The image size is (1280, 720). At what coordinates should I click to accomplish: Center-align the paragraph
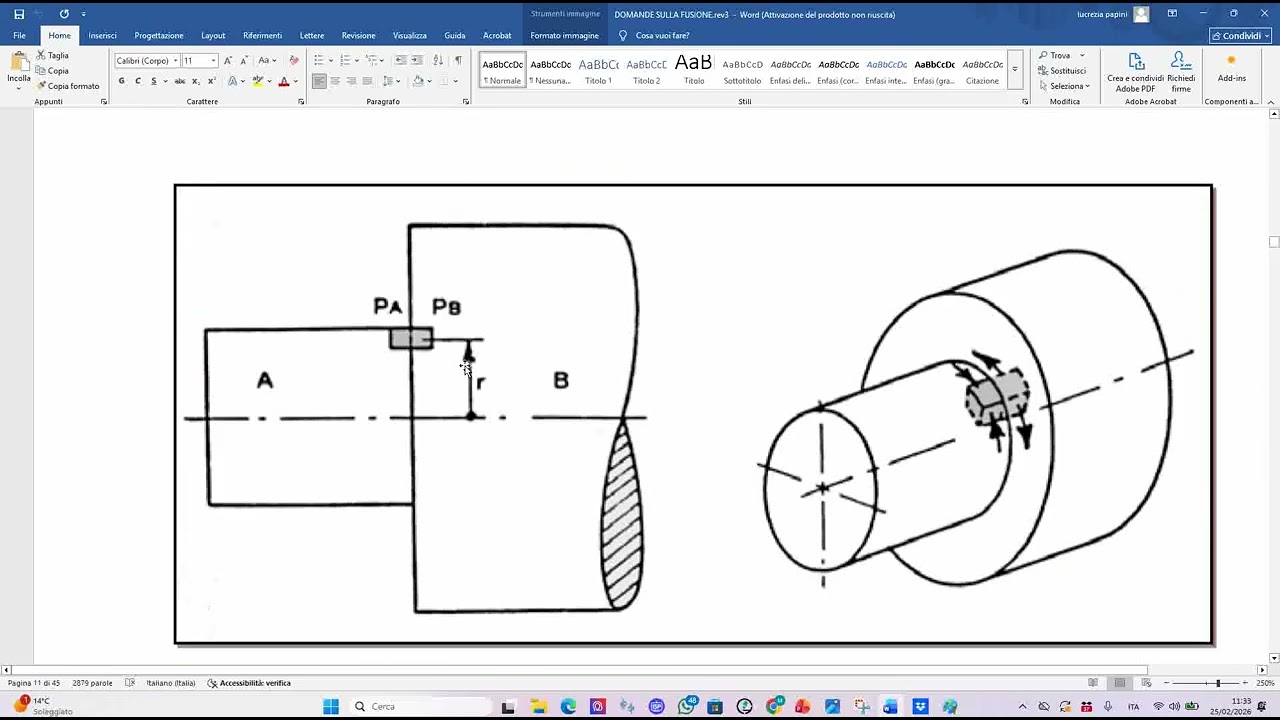pyautogui.click(x=335, y=81)
